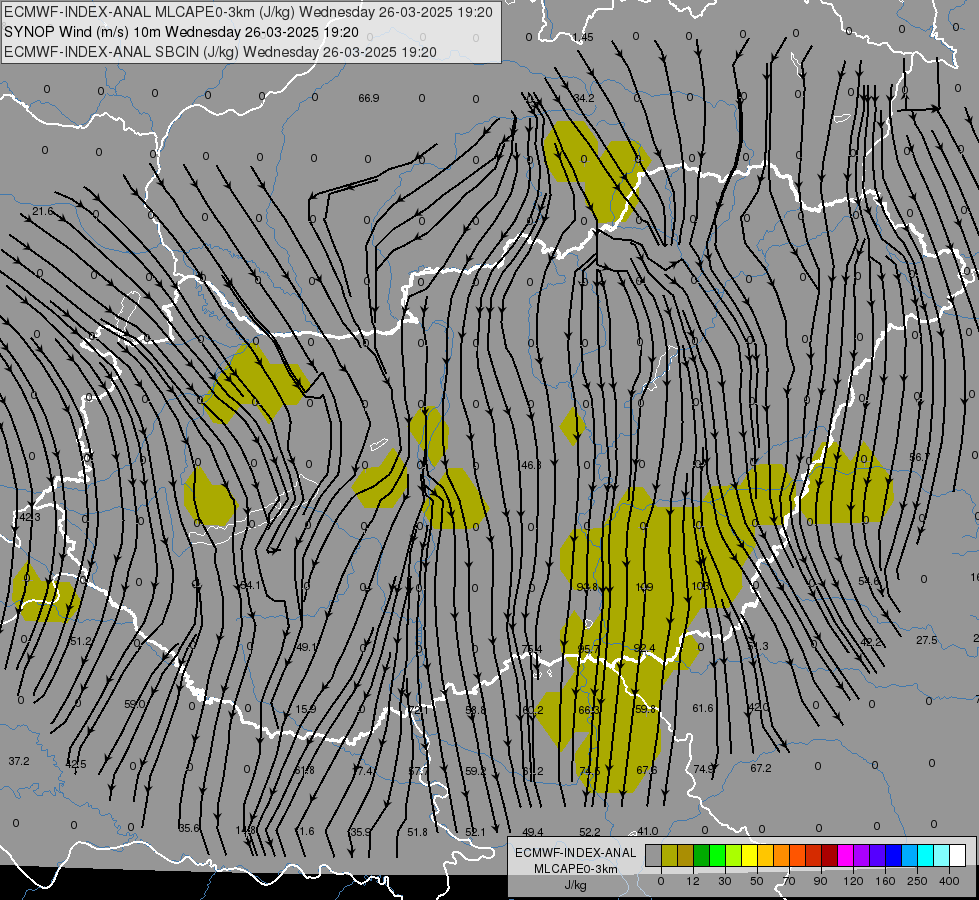Click the legend tick label '250'
Viewport: 979px width, 900px height.
[x=917, y=881]
